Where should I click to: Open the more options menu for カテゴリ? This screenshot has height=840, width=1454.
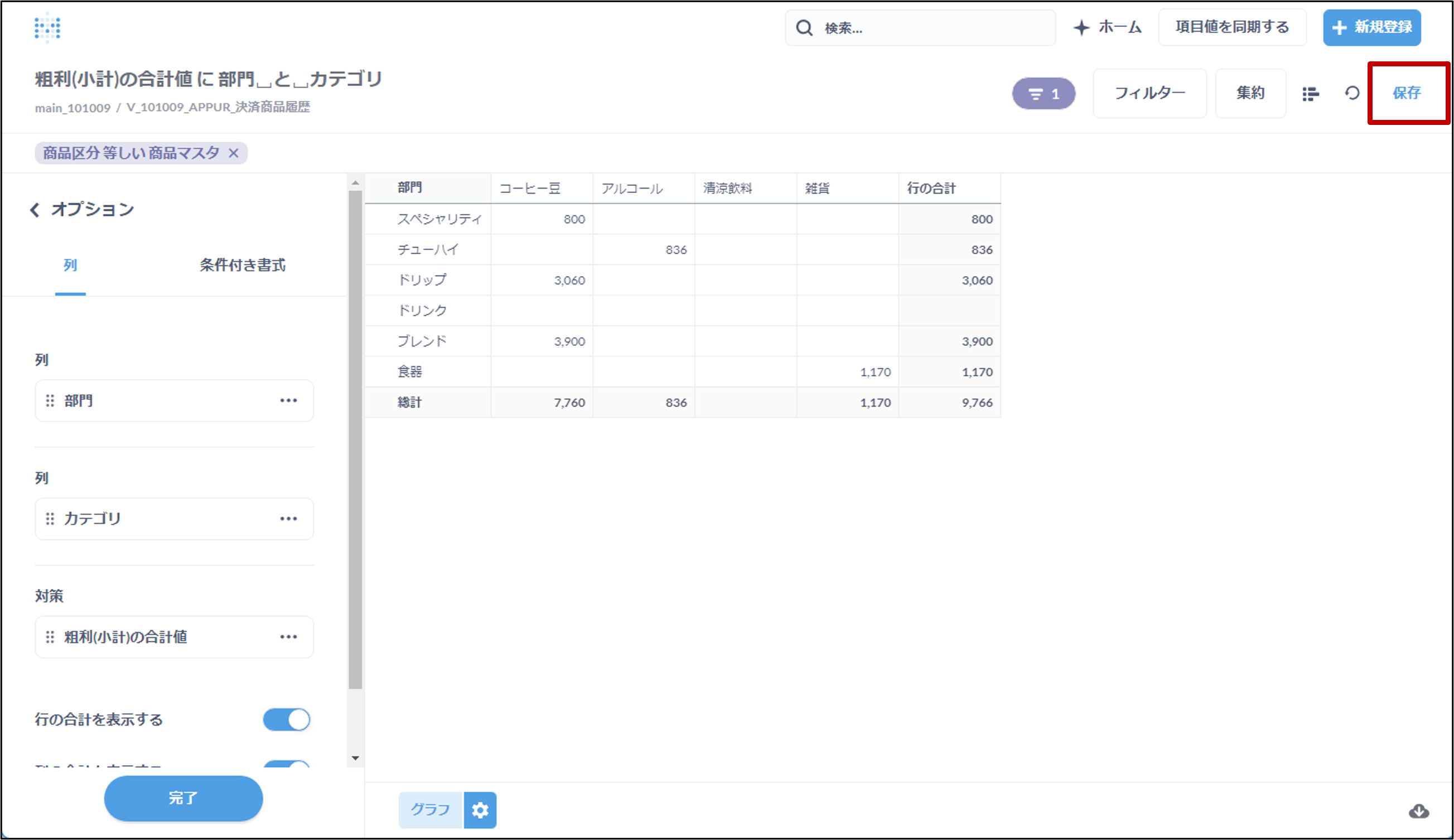click(x=288, y=519)
